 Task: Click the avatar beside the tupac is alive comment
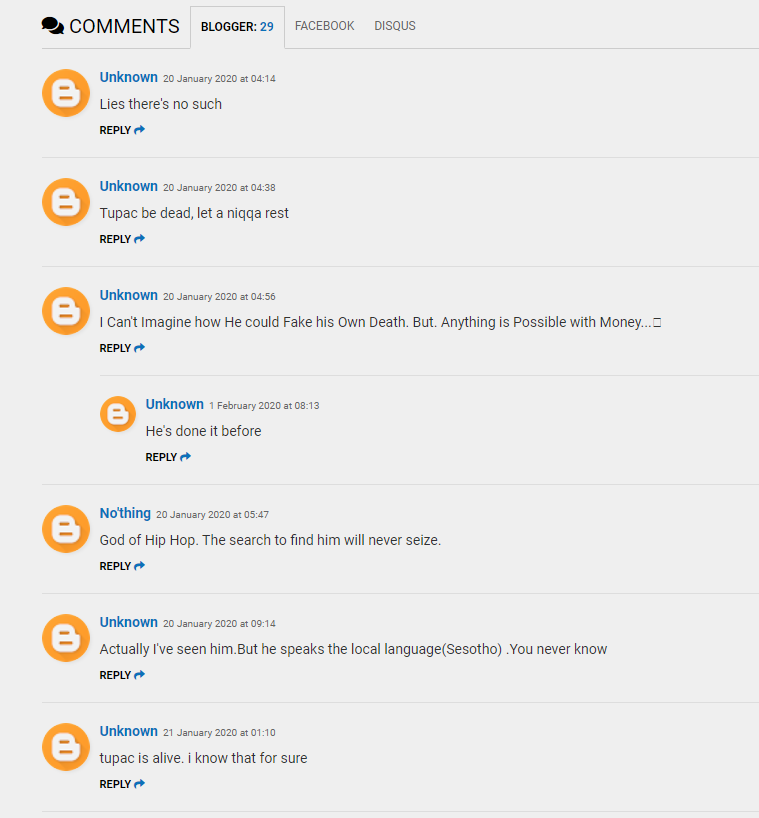(x=66, y=747)
